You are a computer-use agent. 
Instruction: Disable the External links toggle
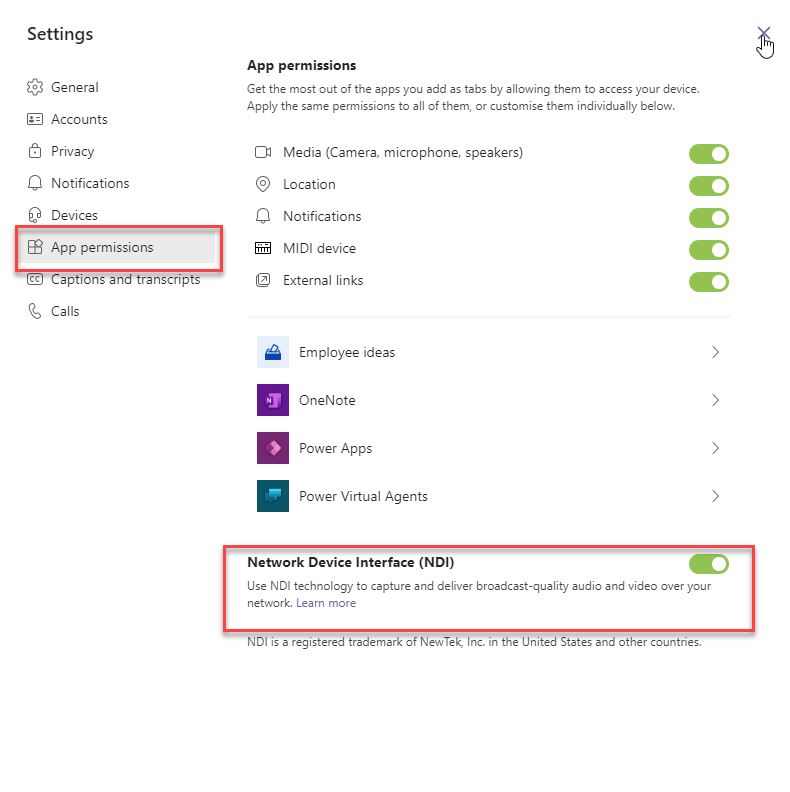point(709,282)
